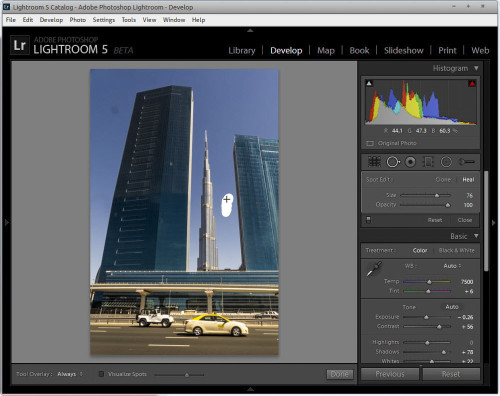
Task: Collapse the Basic panel
Action: (x=476, y=236)
